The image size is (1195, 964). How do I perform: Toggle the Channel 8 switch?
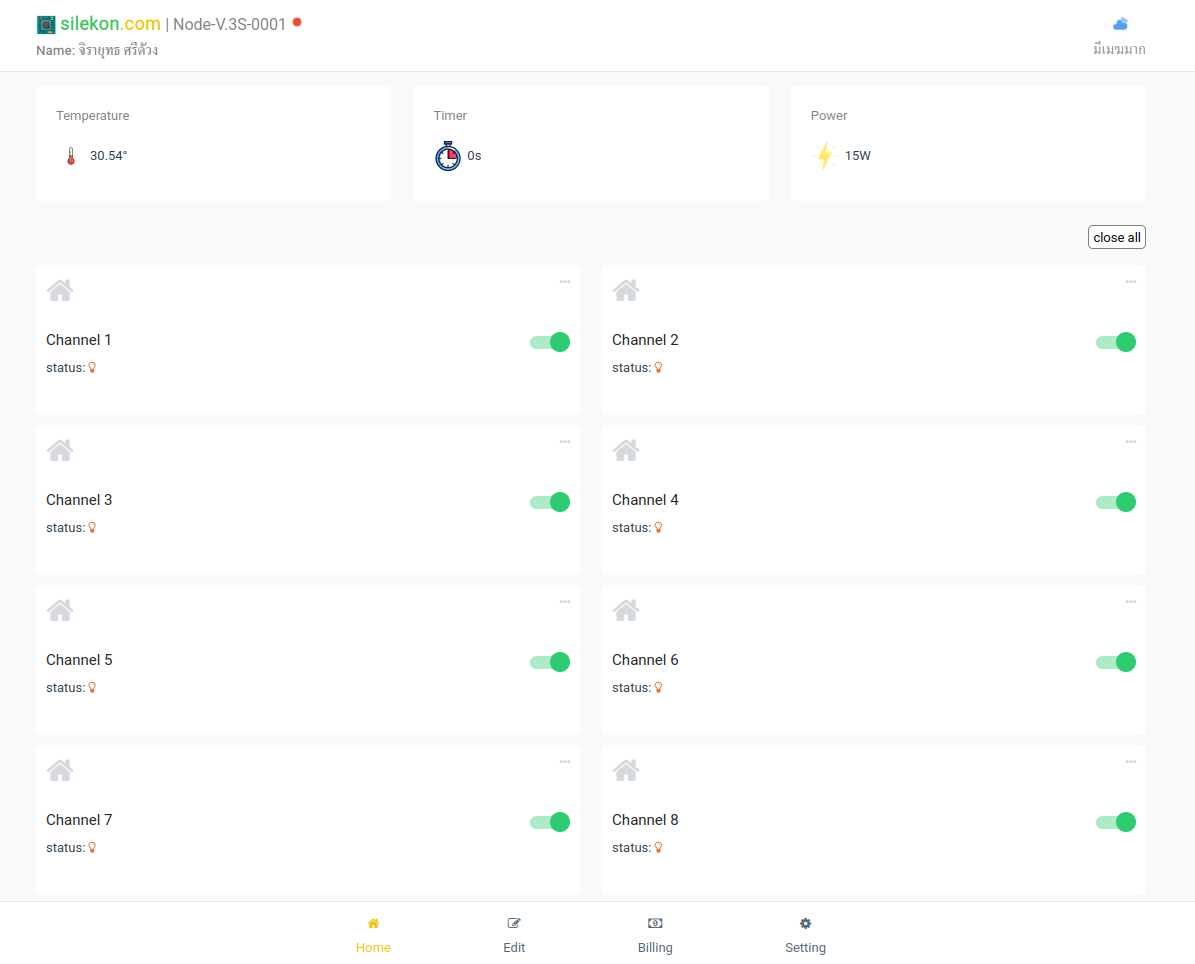1116,822
